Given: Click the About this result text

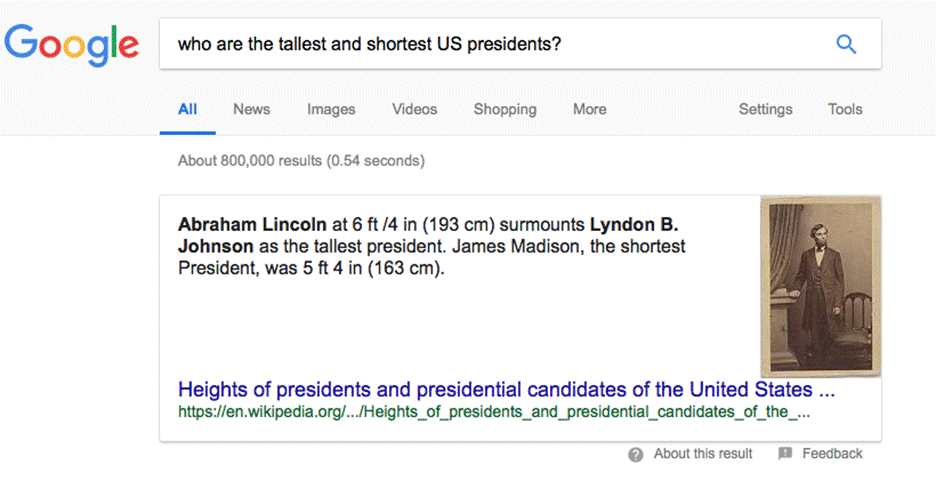Looking at the screenshot, I should [703, 454].
